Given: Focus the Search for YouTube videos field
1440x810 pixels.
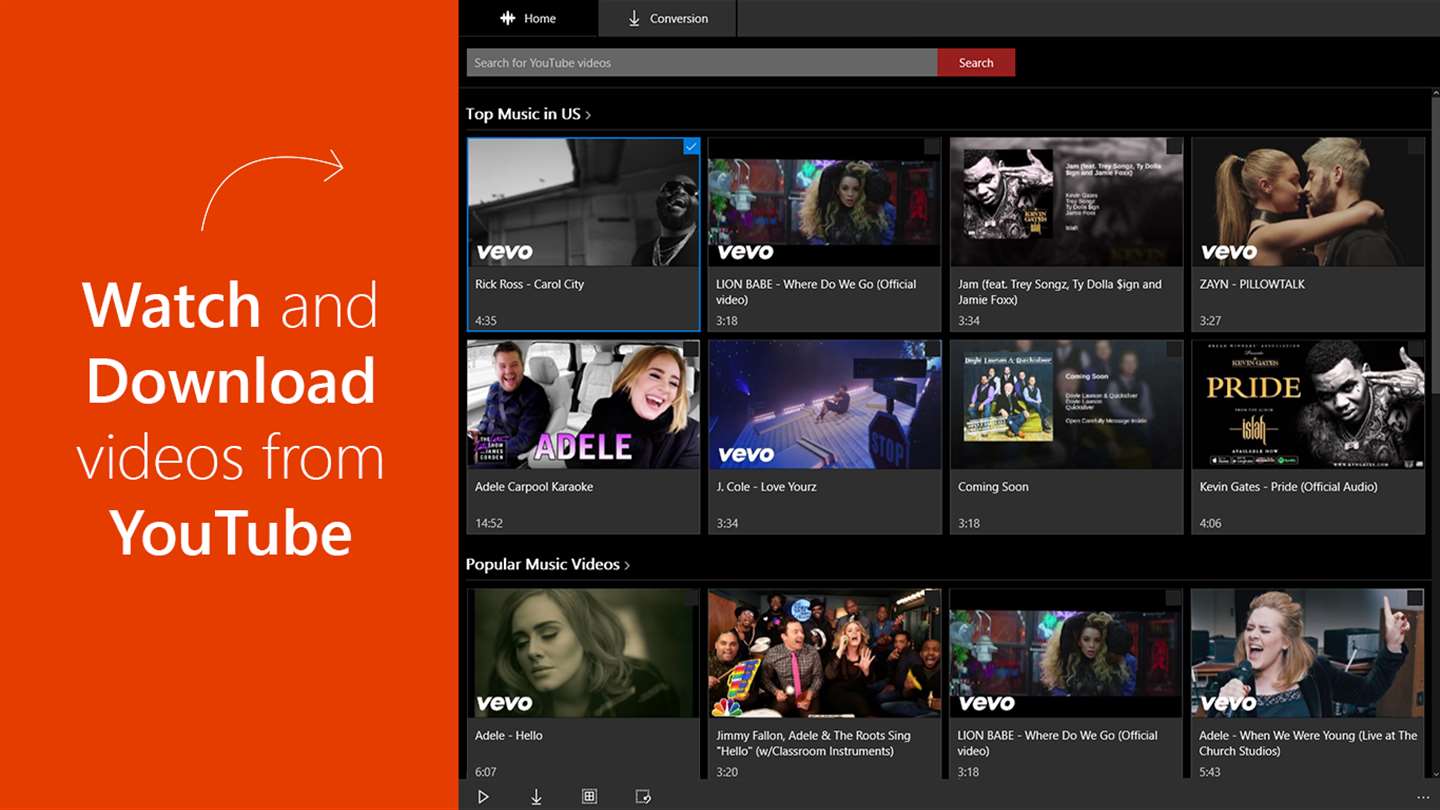Looking at the screenshot, I should (x=702, y=62).
